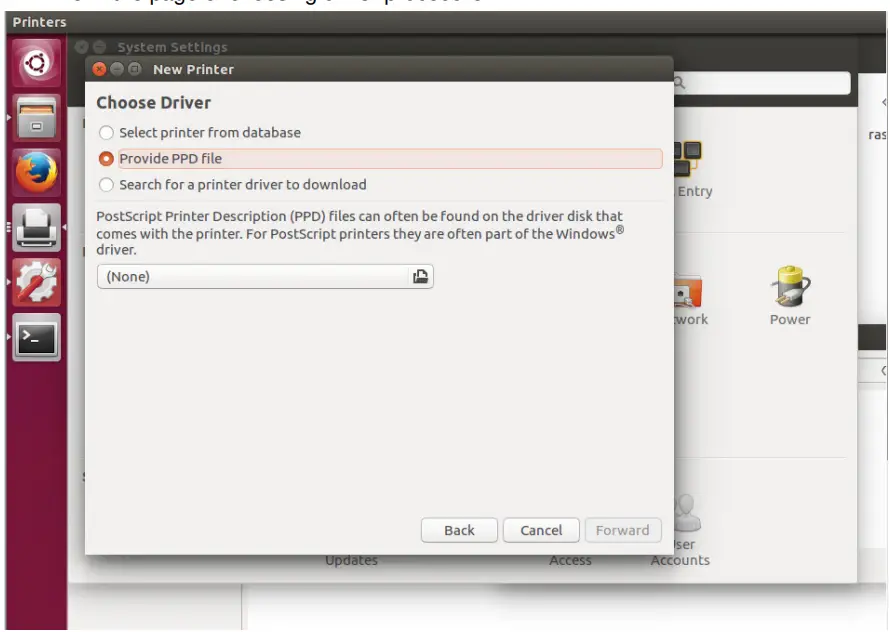Viewport: 890px width, 632px height.
Task: Close the New Printer dialog
Action: (x=99, y=69)
